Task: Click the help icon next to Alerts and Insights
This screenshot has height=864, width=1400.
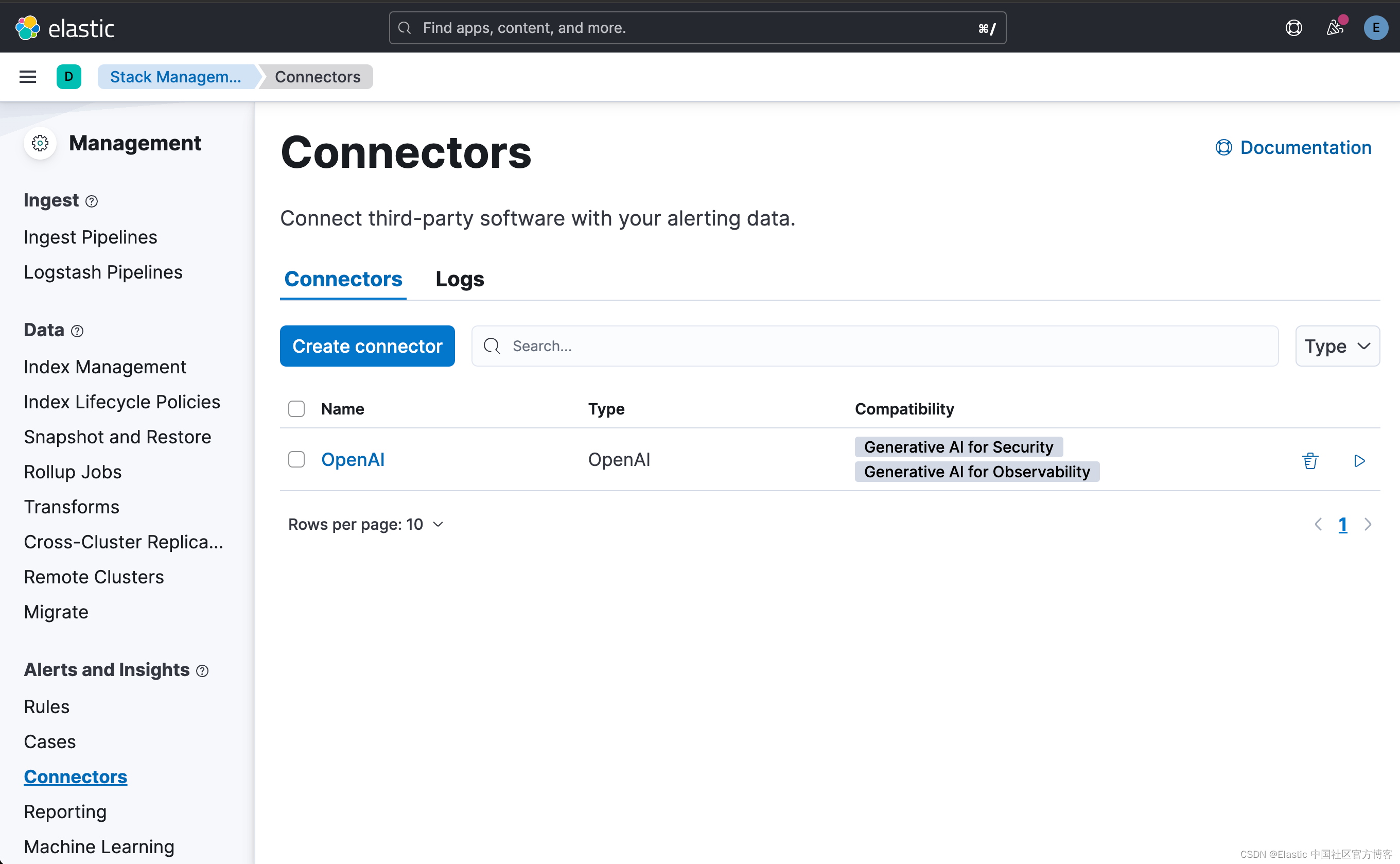Action: point(202,671)
